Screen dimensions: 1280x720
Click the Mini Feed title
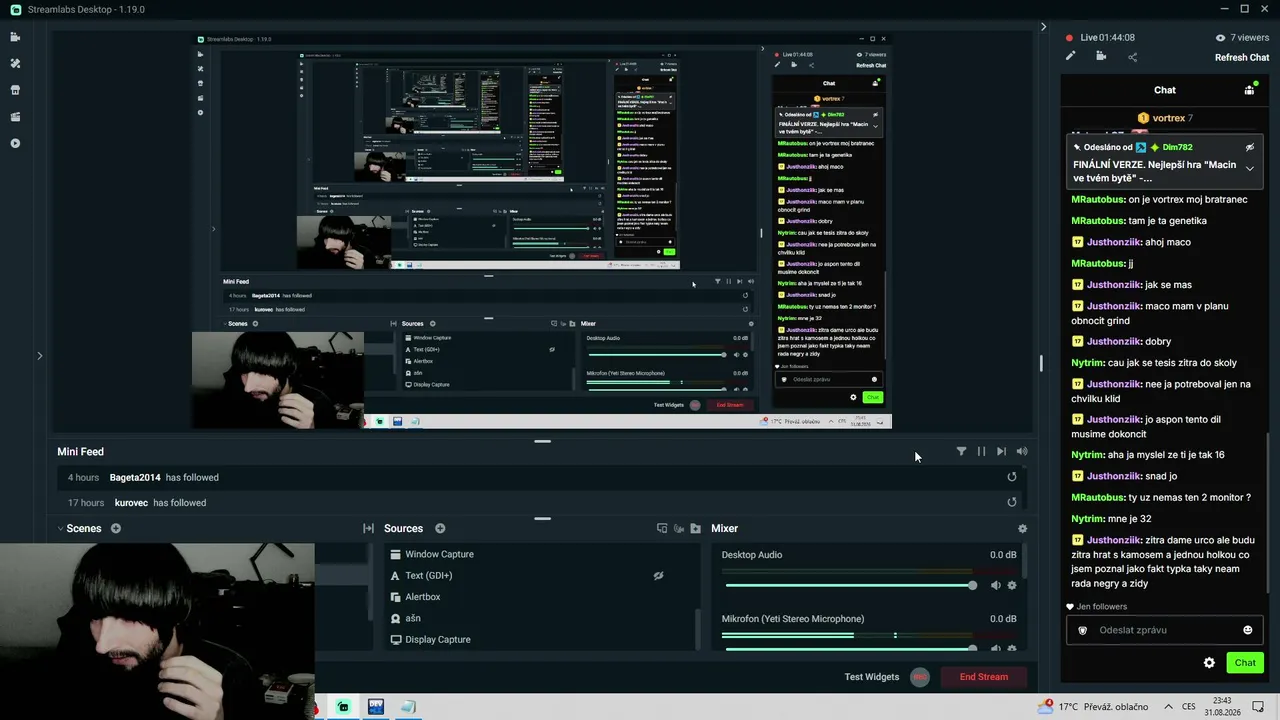tap(80, 452)
